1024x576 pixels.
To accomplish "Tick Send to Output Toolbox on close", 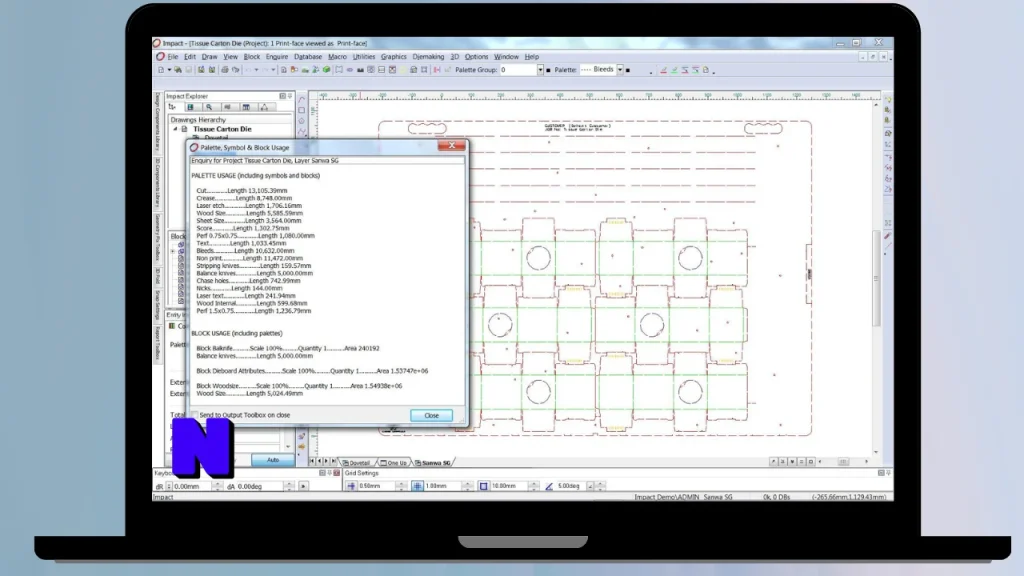I will tap(194, 415).
